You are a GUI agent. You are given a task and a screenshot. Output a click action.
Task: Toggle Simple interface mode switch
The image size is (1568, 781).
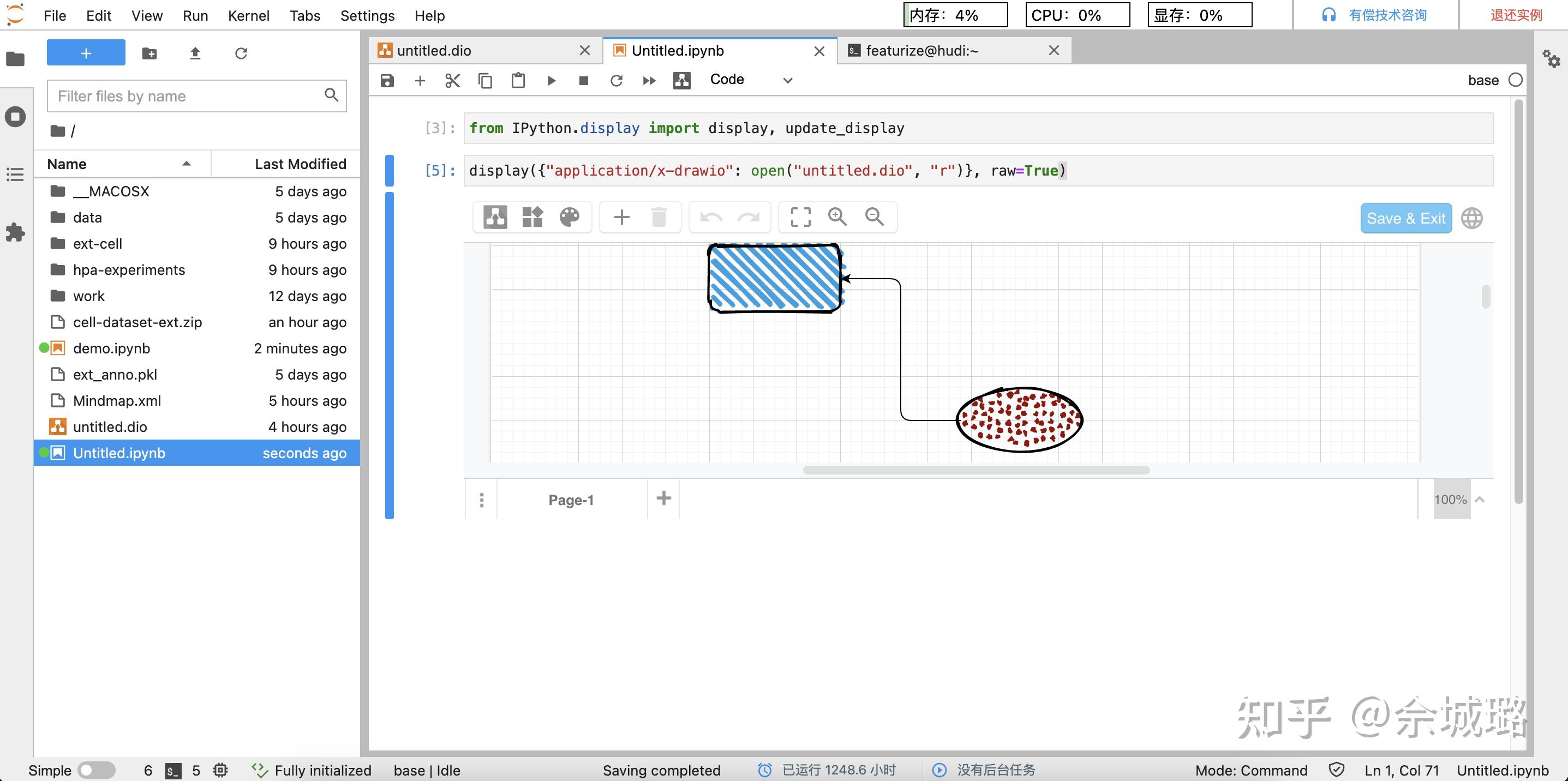point(96,770)
